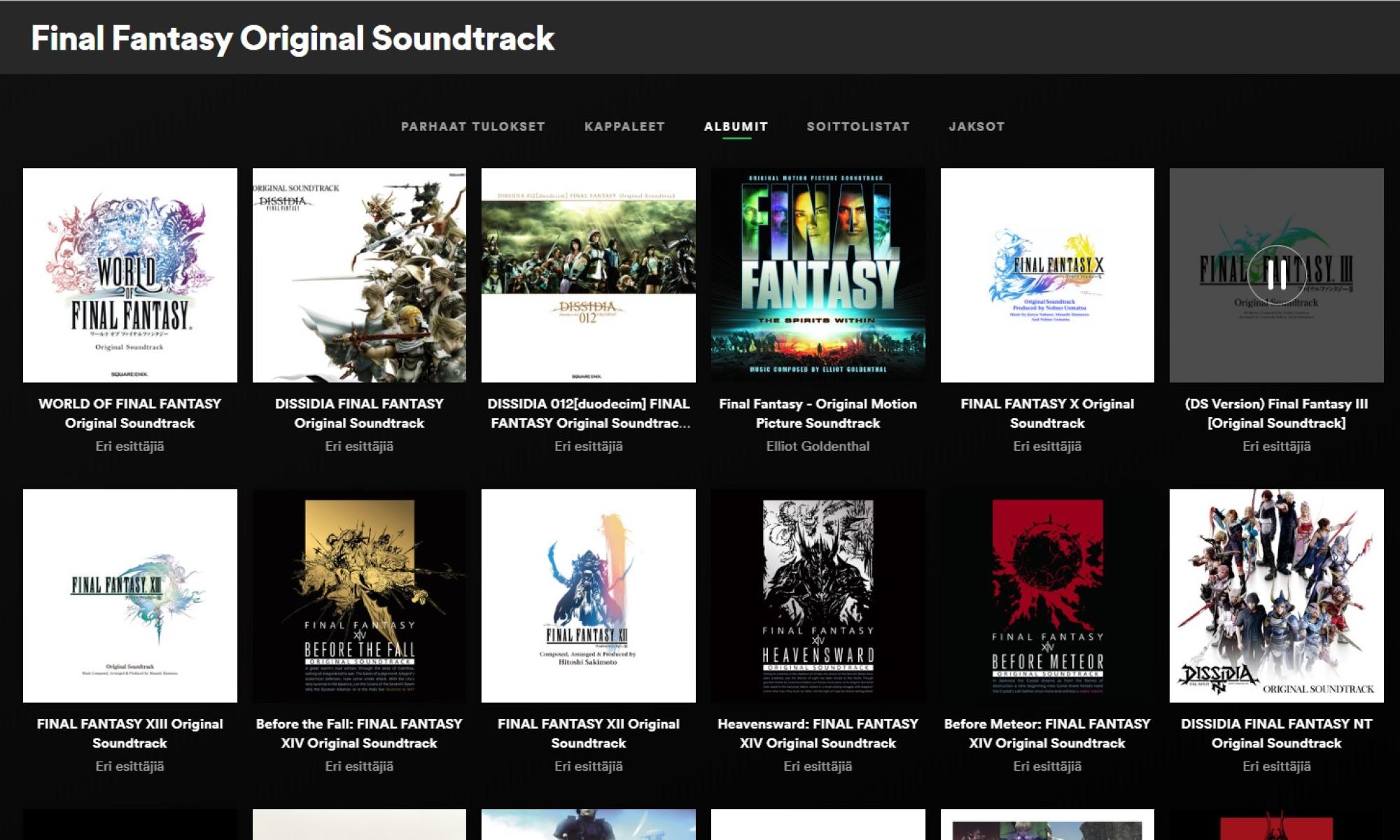Click DISSIDIA FINAL FANTASY NT Original Soundtrack title
This screenshot has height=840, width=1400.
coord(1277,733)
